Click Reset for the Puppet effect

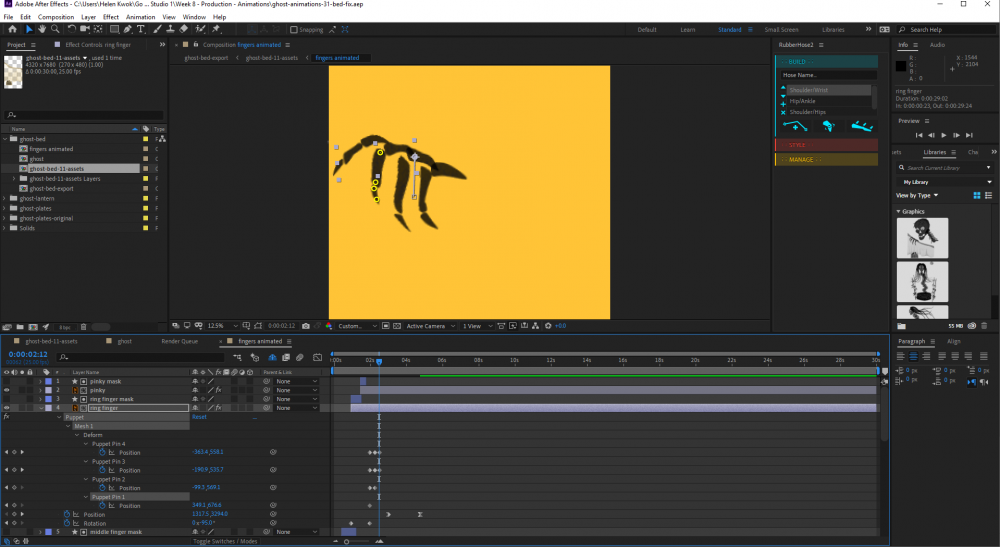point(198,417)
